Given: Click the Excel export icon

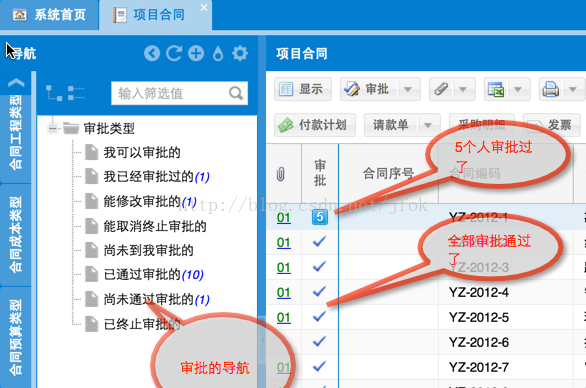Looking at the screenshot, I should pyautogui.click(x=496, y=89).
